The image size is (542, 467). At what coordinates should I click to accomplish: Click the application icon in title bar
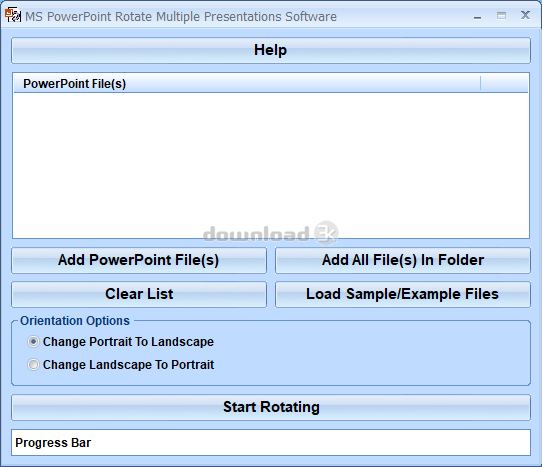coord(12,16)
